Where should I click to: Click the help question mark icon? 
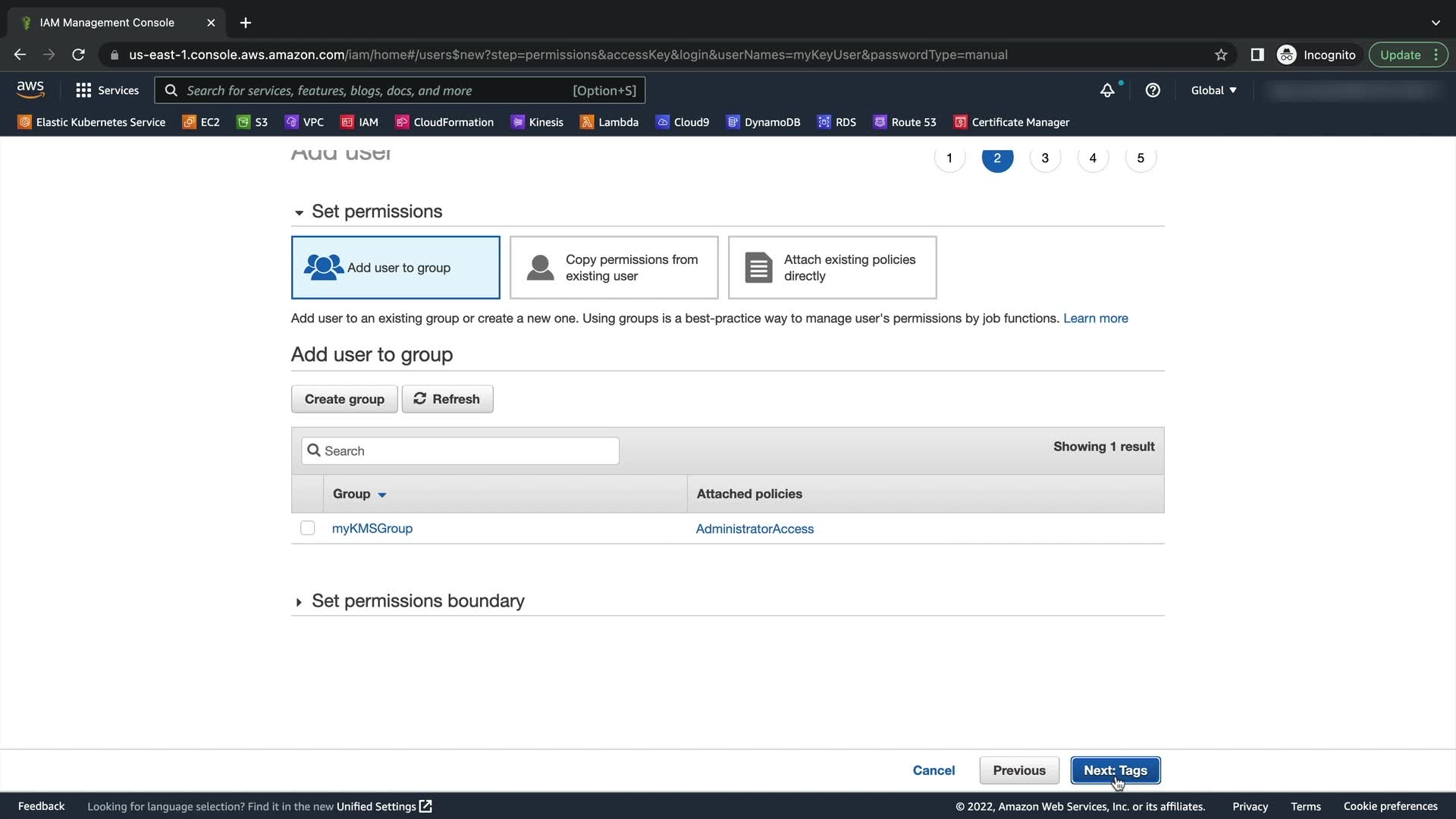1153,90
